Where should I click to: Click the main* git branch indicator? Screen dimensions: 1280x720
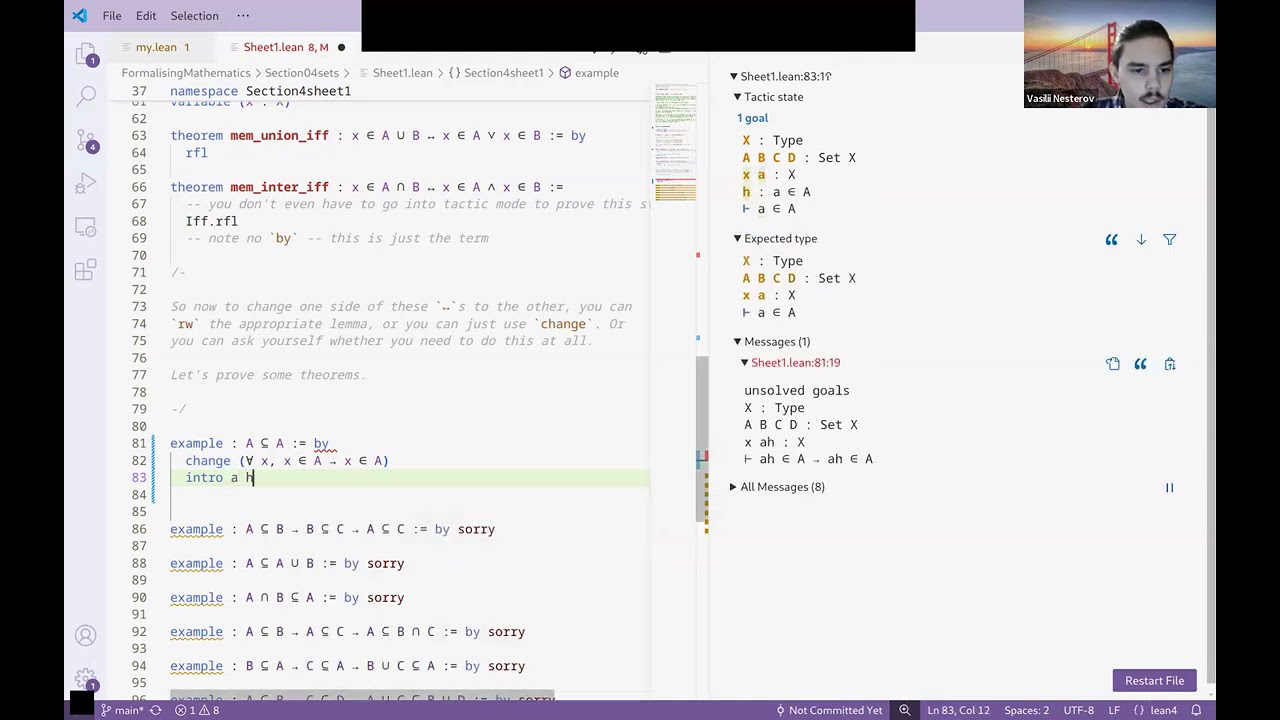(x=121, y=710)
